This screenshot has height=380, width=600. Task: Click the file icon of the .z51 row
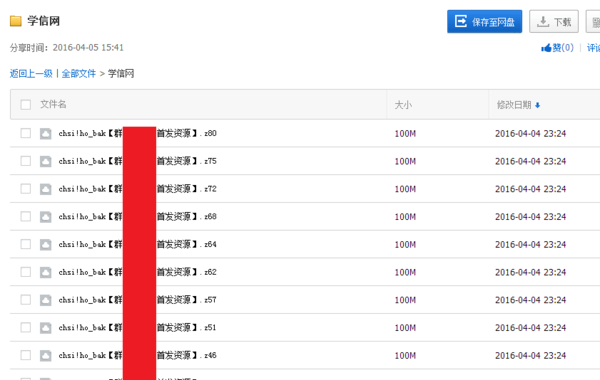tap(46, 328)
